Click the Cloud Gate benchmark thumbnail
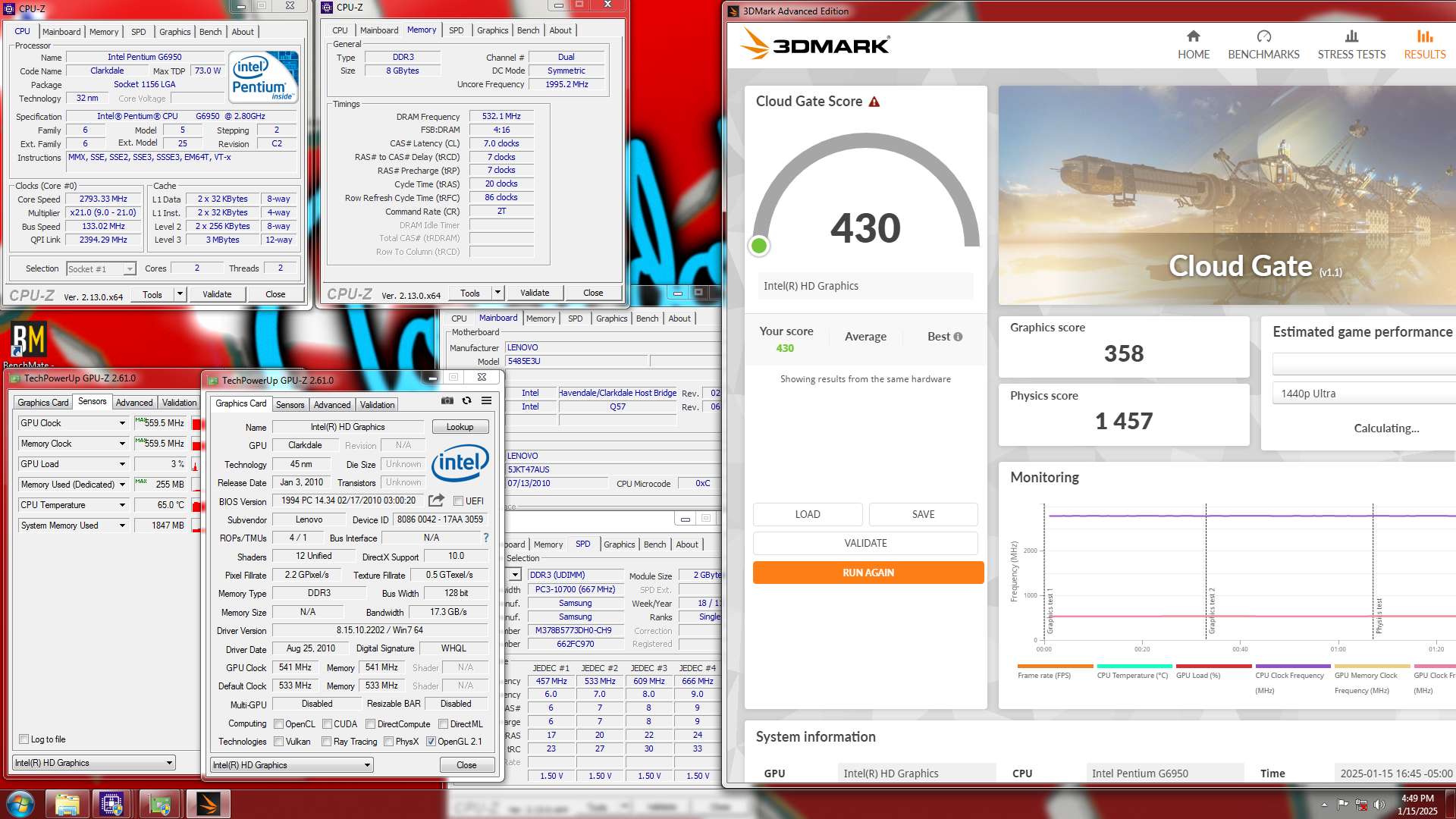Screen dimensions: 1456x819 click(1227, 195)
